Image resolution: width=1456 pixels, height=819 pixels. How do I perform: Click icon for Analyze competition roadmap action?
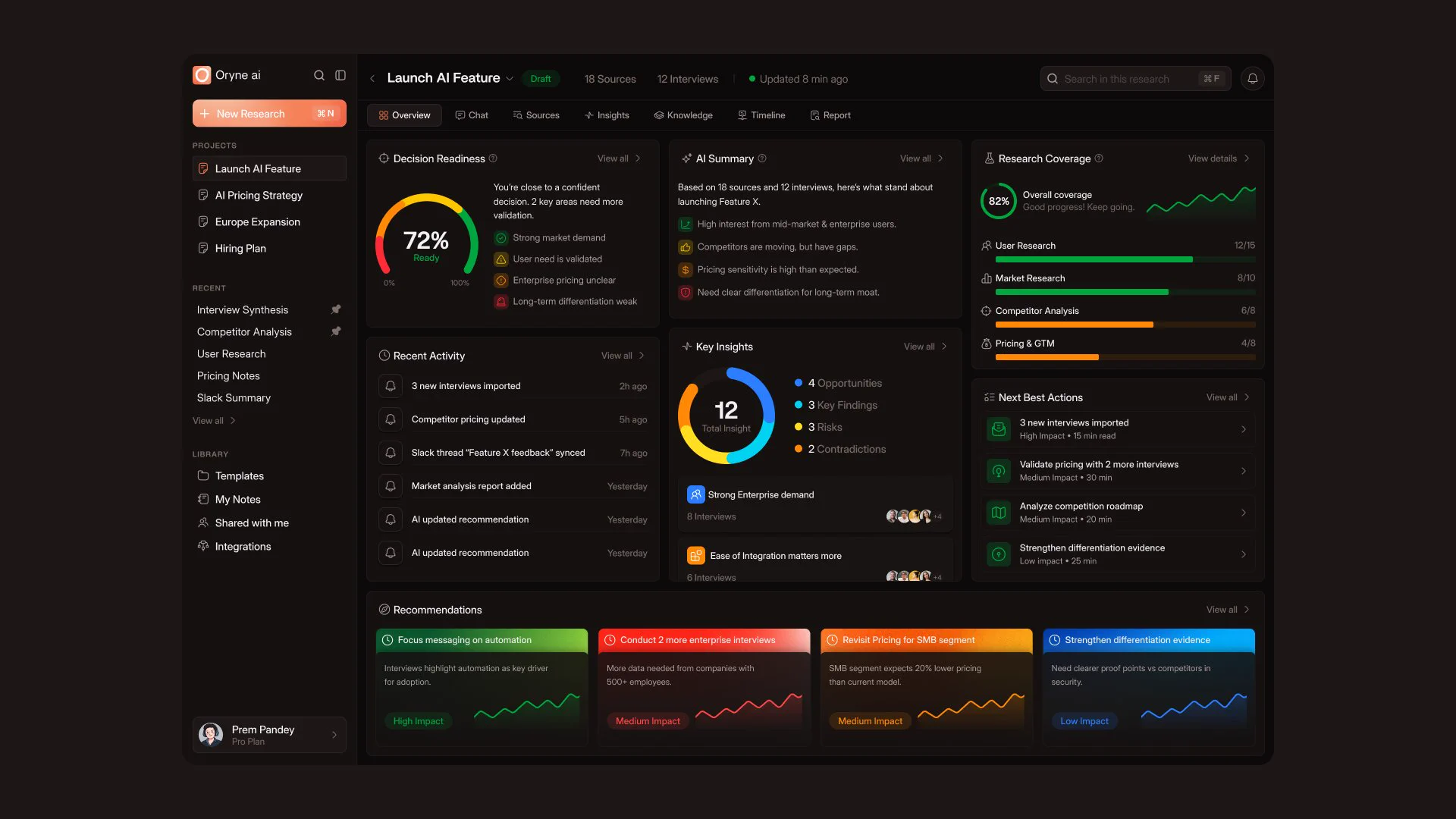[999, 513]
